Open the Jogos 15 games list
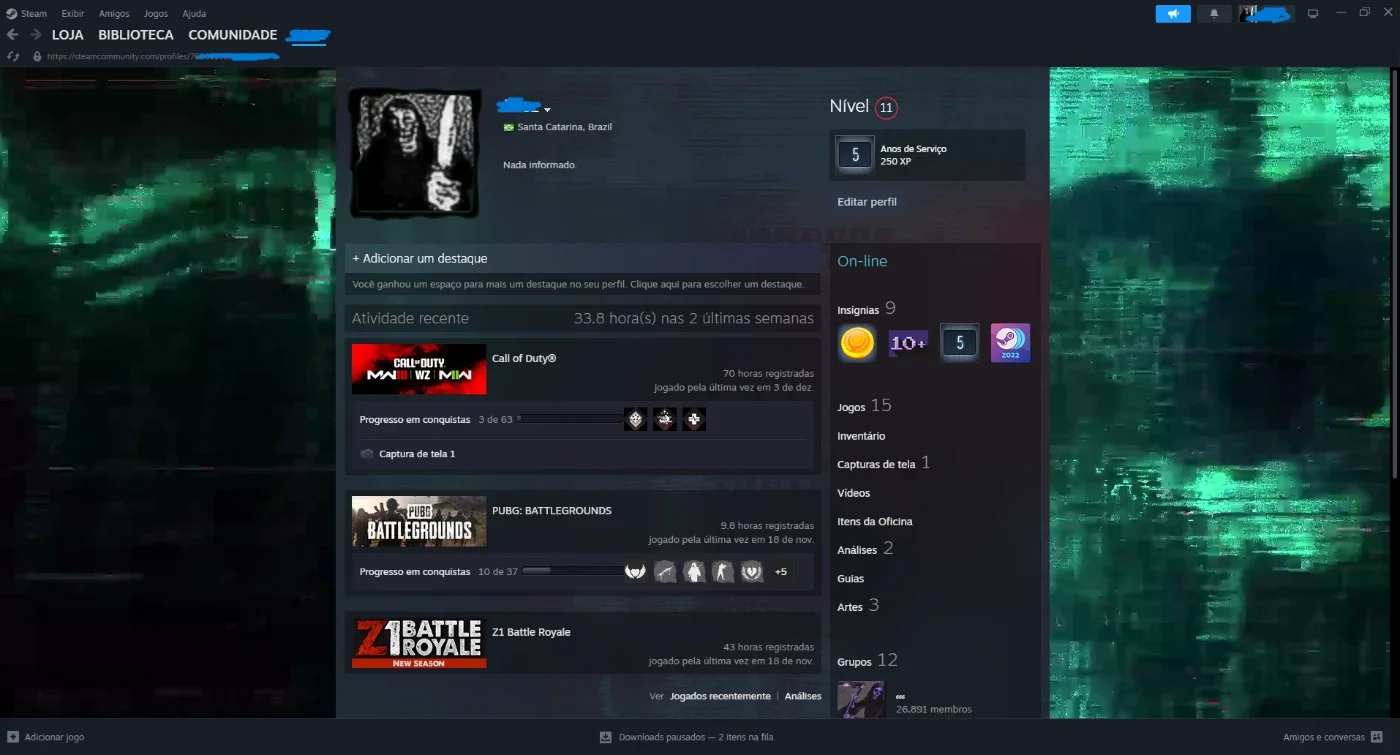 coord(864,406)
